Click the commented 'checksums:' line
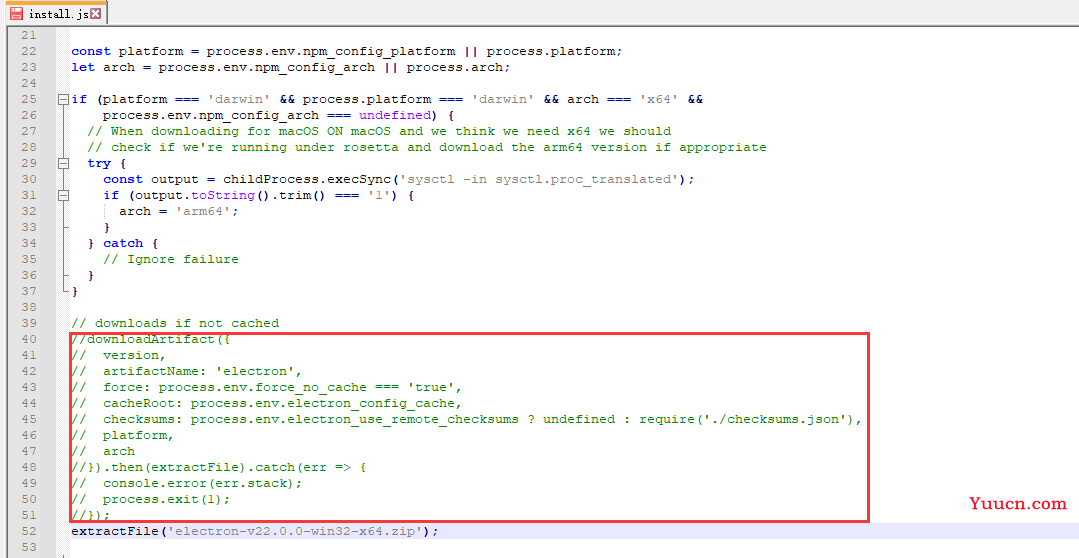The width and height of the screenshot is (1079, 558). (467, 419)
